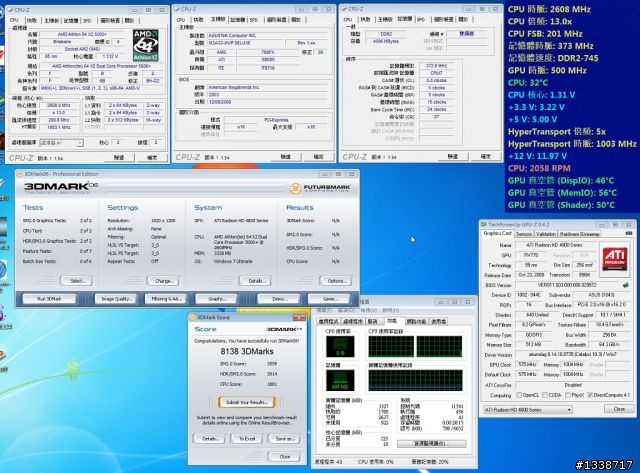Open the processor selection dropdown in CPU-Z

point(61,143)
